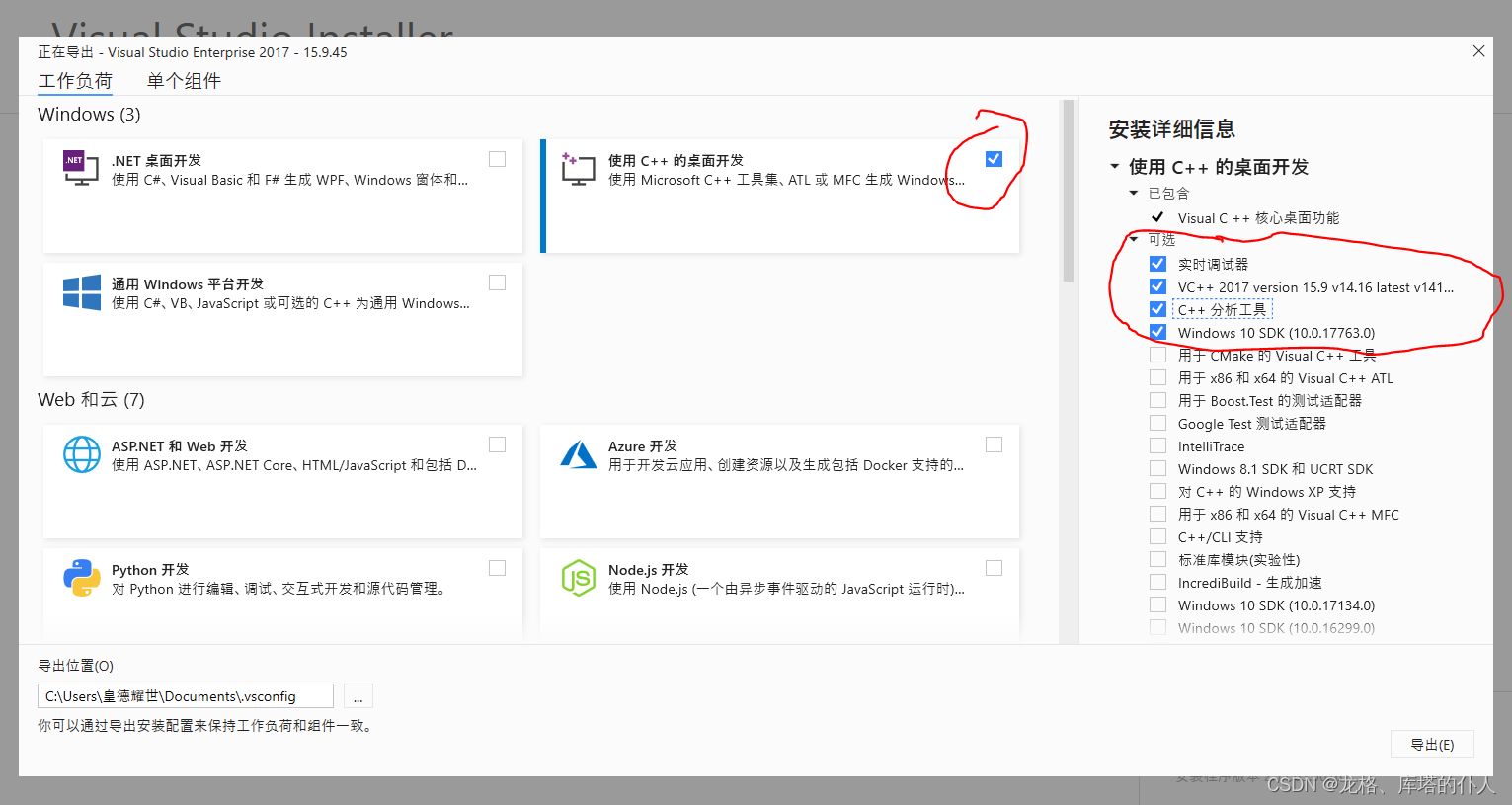Image resolution: width=1512 pixels, height=805 pixels.
Task: Select the 工作负荷 tab
Action: 75,80
